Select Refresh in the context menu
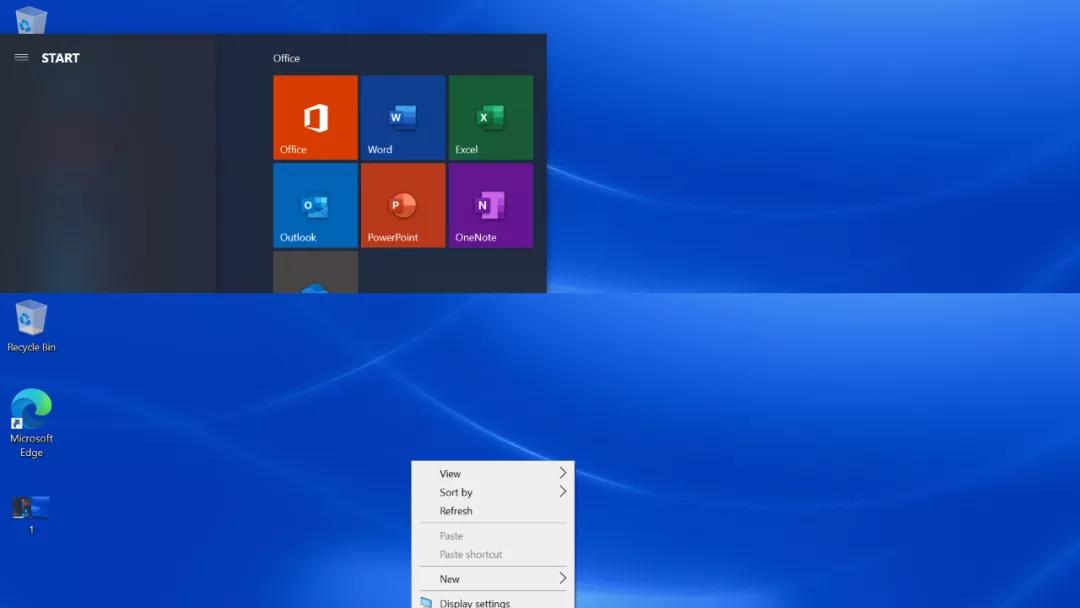Viewport: 1080px width, 608px height. tap(456, 511)
